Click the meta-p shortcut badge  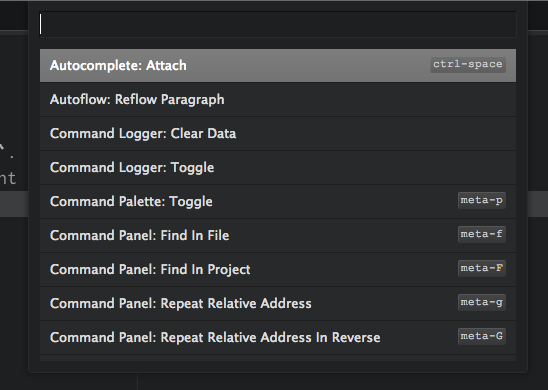[x=482, y=200]
